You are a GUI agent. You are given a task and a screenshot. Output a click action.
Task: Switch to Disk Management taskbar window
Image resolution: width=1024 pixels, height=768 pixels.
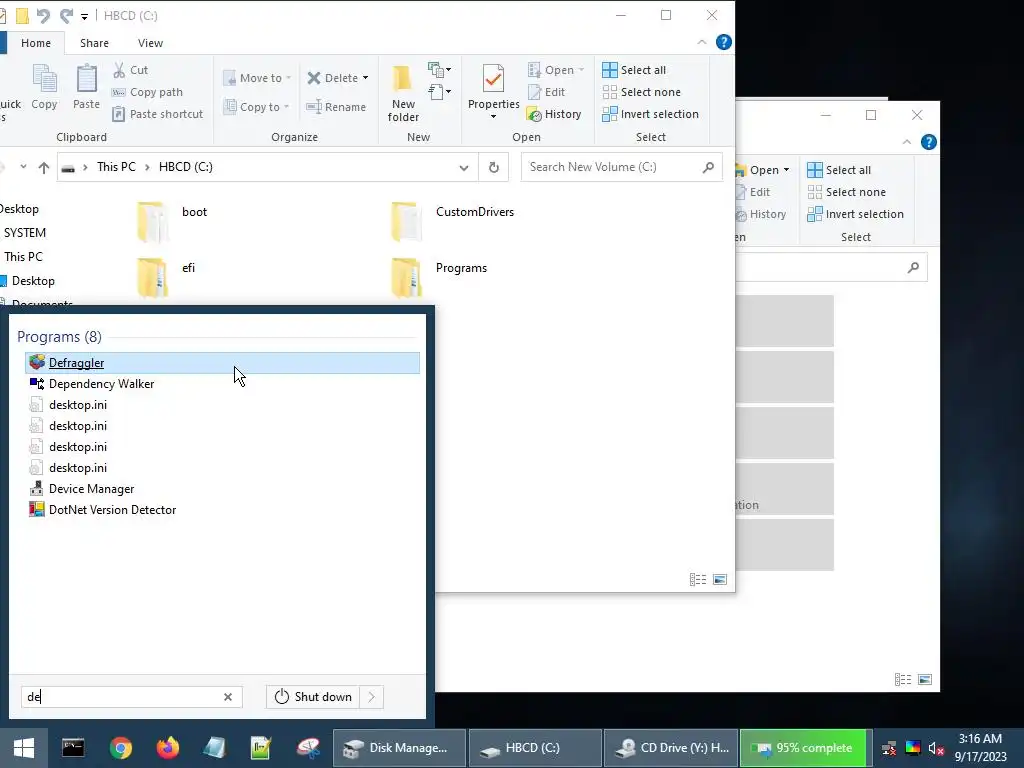(399, 748)
